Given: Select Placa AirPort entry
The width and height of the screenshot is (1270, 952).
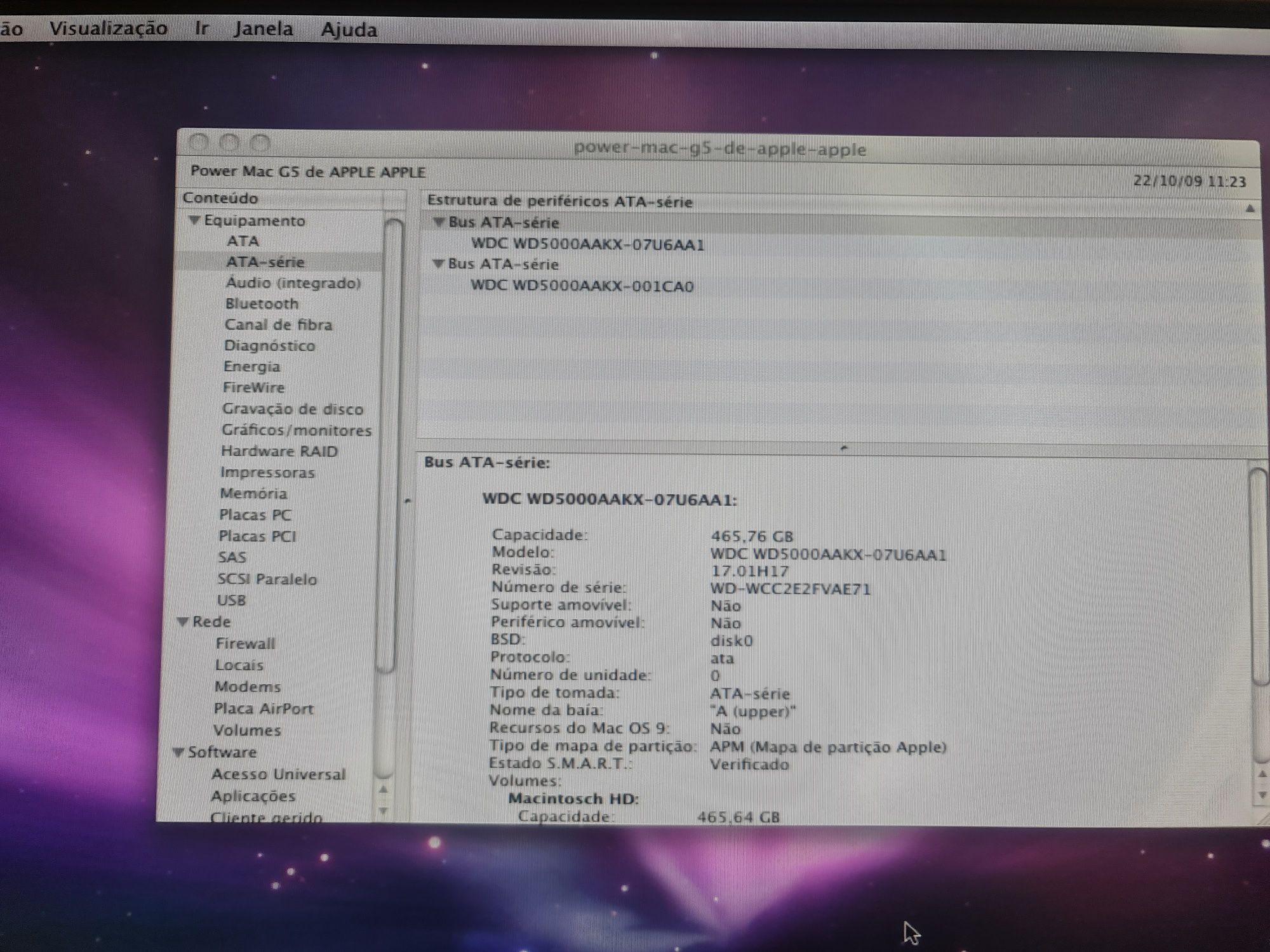Looking at the screenshot, I should (264, 708).
